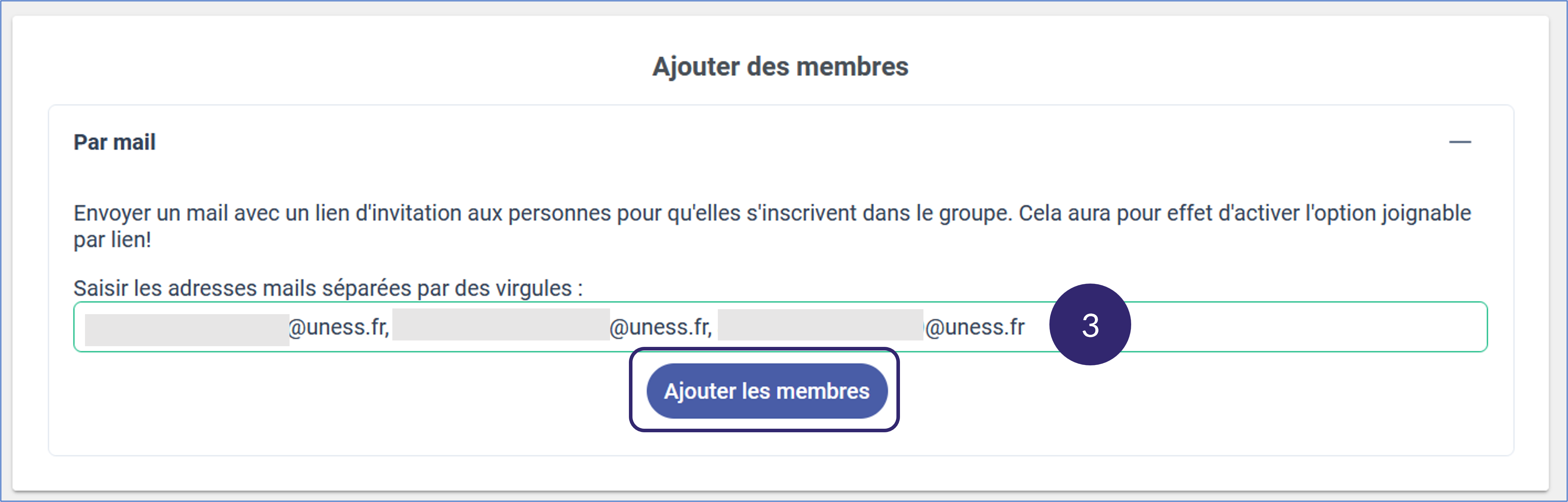Click the second greyed-out email name block
This screenshot has width=1568, height=502.
click(500, 325)
